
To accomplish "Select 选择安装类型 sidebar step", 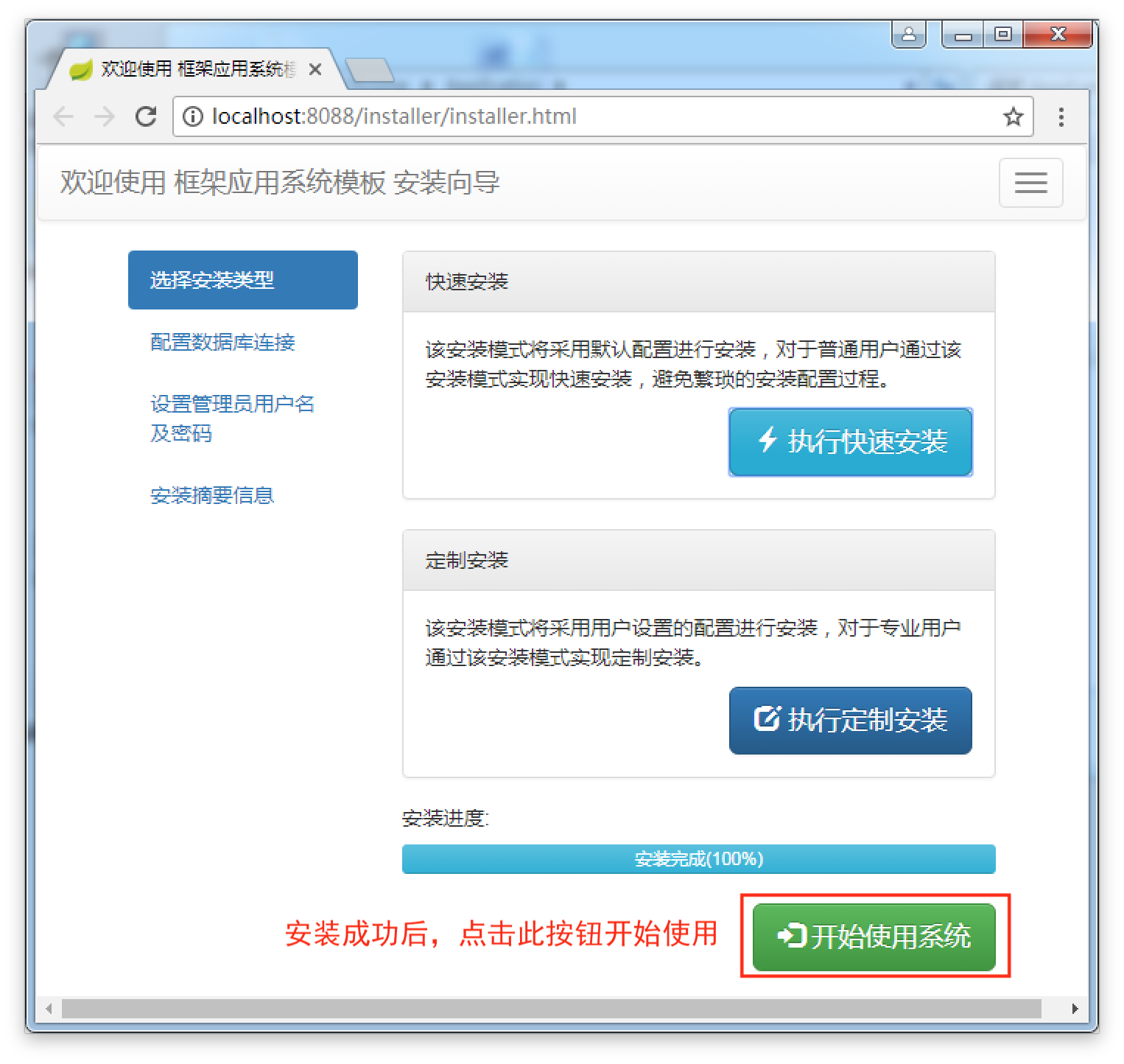I will 242,280.
